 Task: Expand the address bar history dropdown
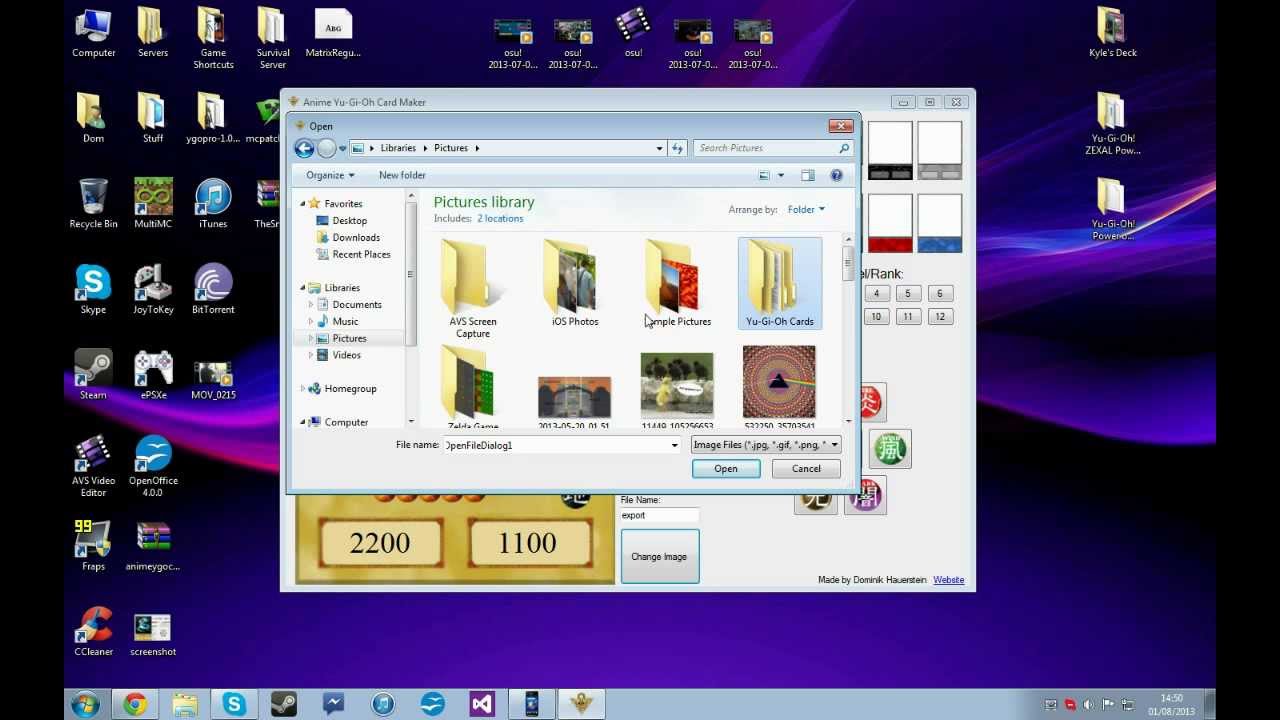coord(659,148)
